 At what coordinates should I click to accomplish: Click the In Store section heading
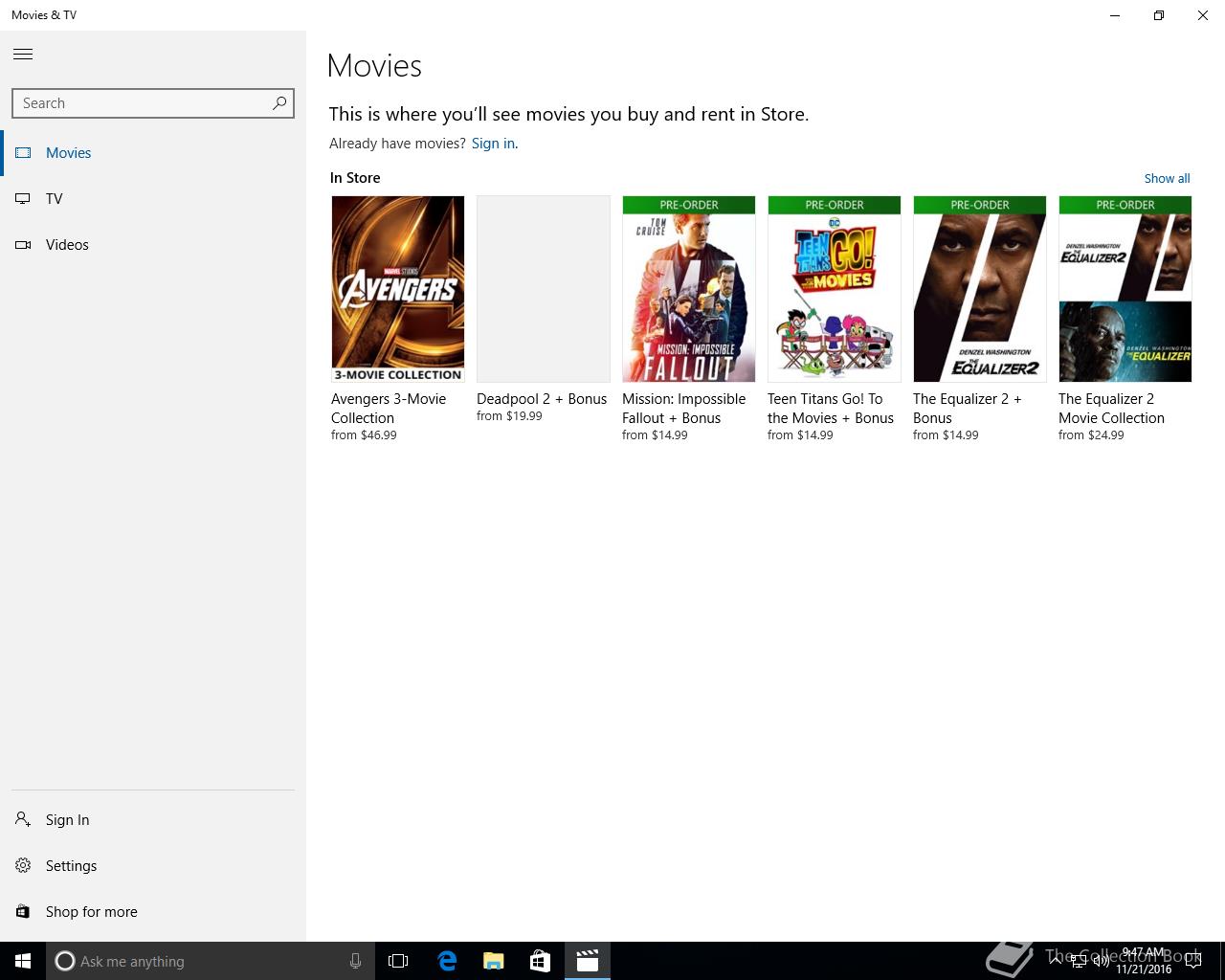(x=355, y=178)
